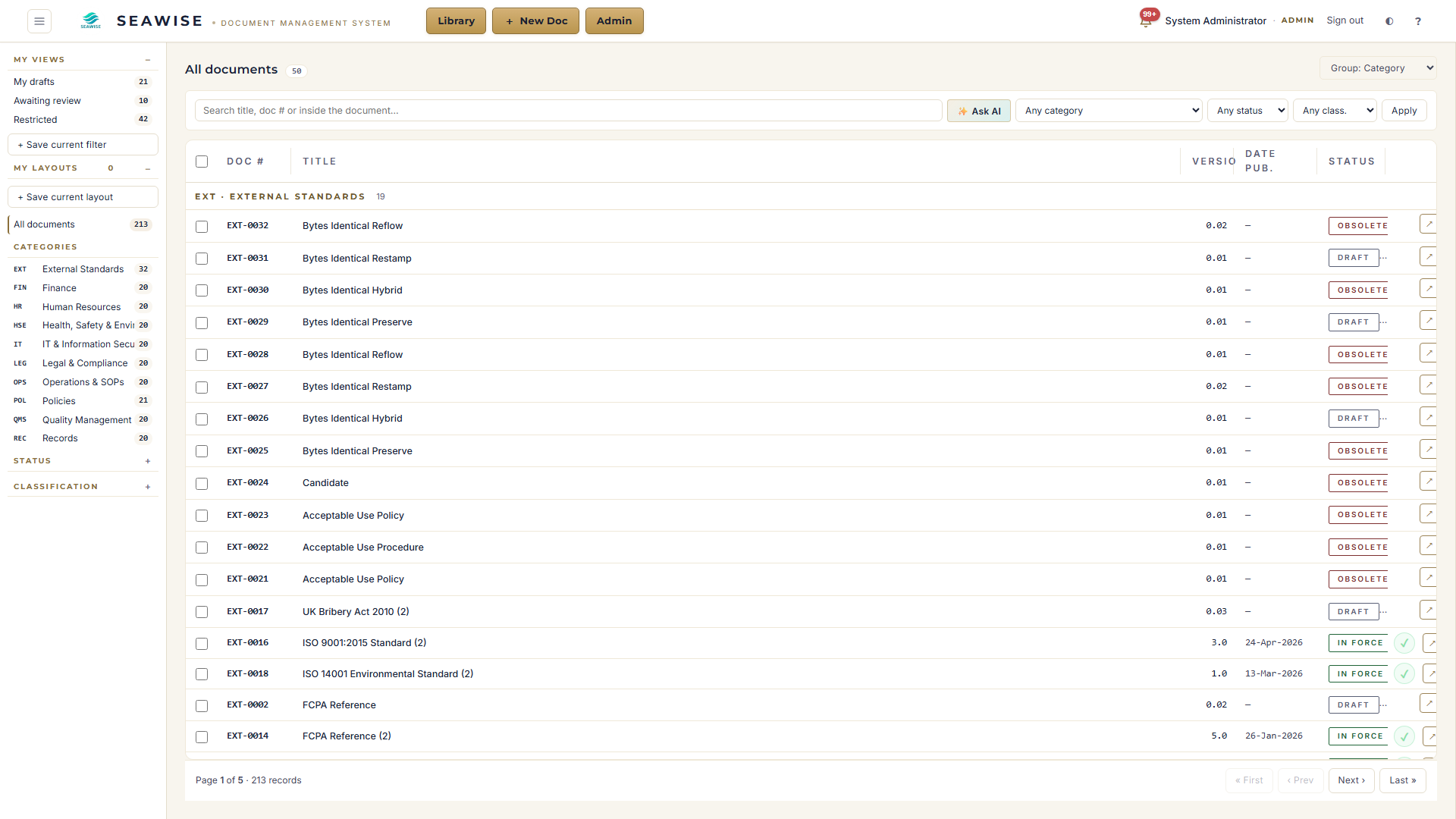
Task: Select My drafts view
Action: tap(82, 82)
